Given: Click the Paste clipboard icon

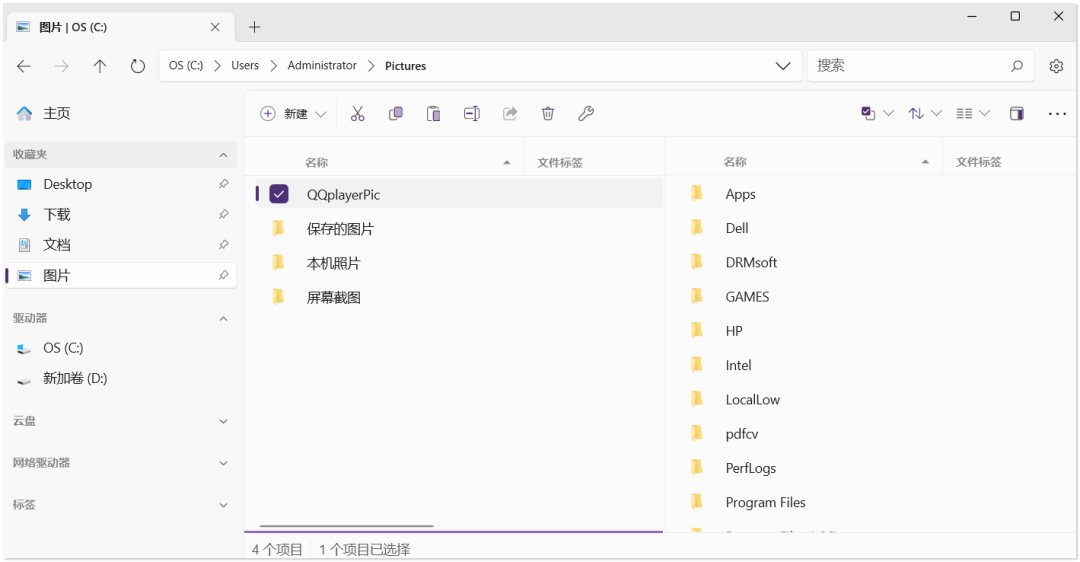Looking at the screenshot, I should pyautogui.click(x=433, y=114).
